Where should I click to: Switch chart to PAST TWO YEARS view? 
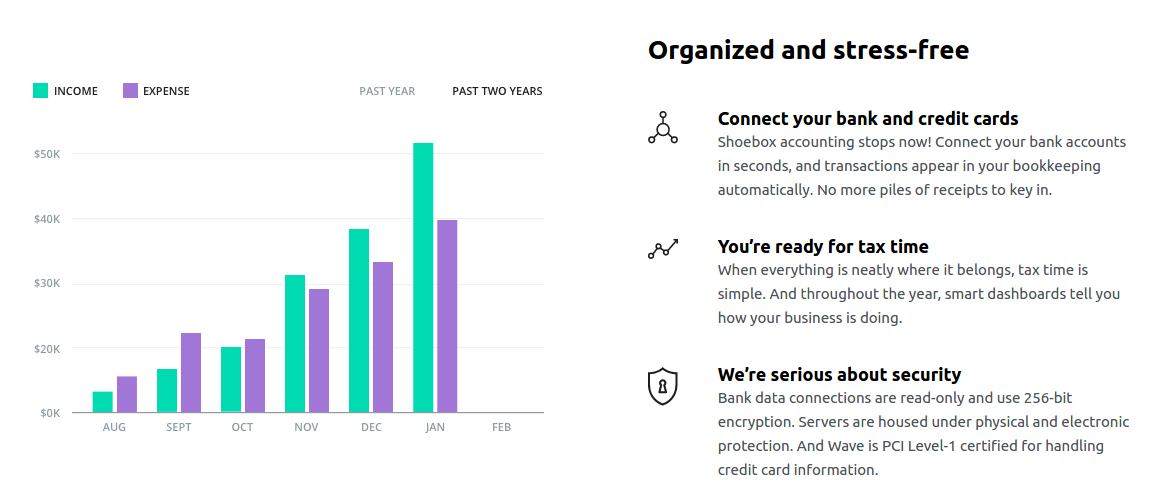(x=497, y=91)
